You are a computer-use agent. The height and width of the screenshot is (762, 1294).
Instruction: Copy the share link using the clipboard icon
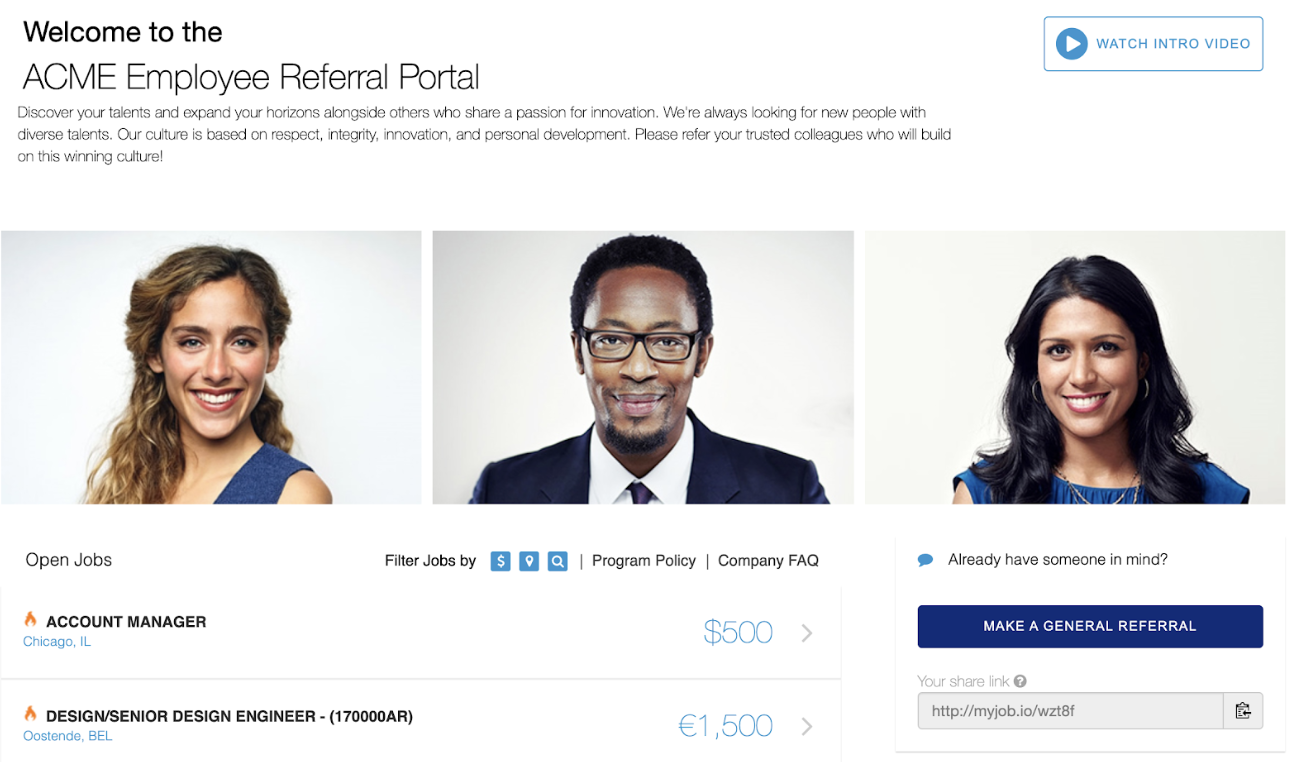coord(1244,710)
